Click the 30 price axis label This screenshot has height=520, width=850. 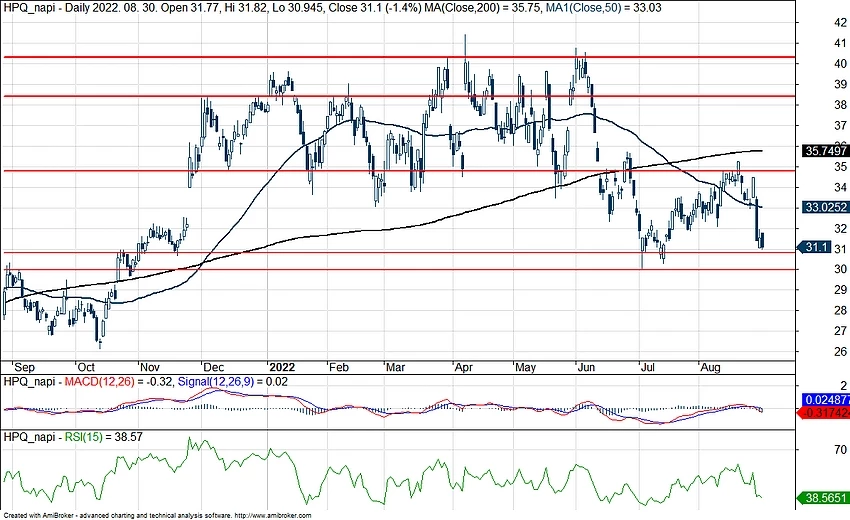pyautogui.click(x=840, y=269)
